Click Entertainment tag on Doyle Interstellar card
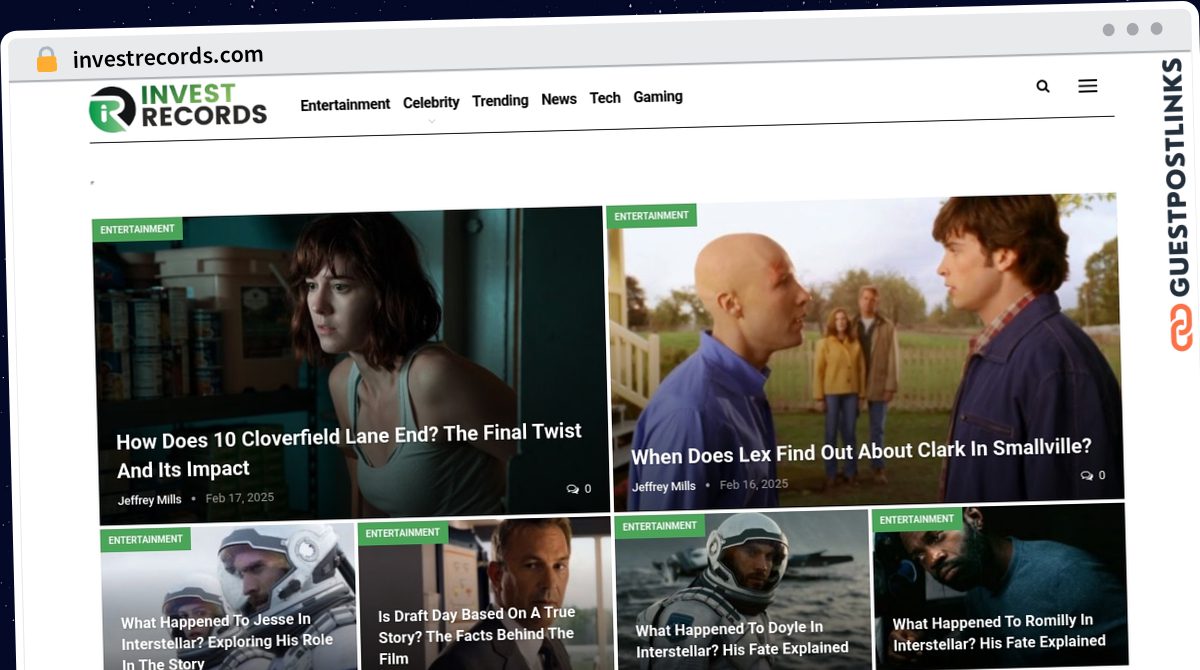 660,526
